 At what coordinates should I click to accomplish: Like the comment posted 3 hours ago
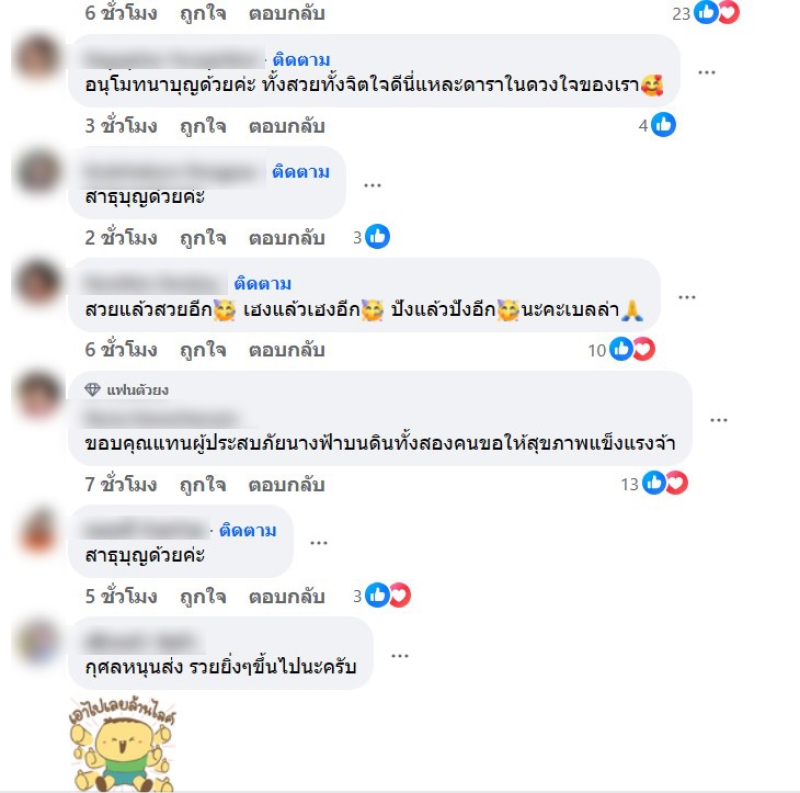[203, 126]
